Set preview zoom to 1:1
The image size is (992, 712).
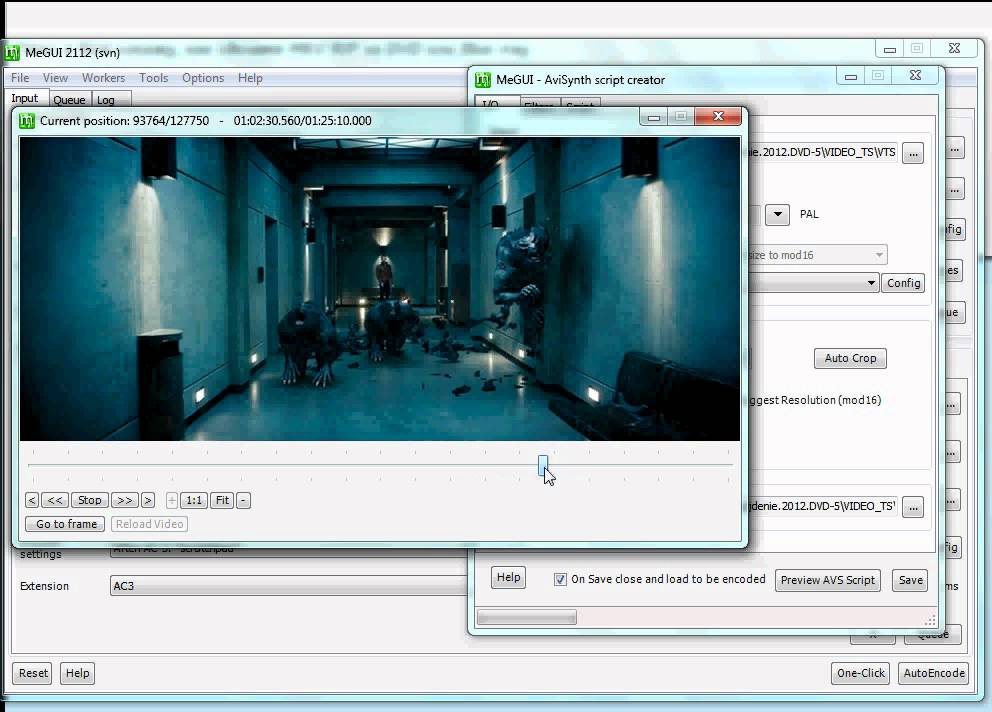(194, 500)
